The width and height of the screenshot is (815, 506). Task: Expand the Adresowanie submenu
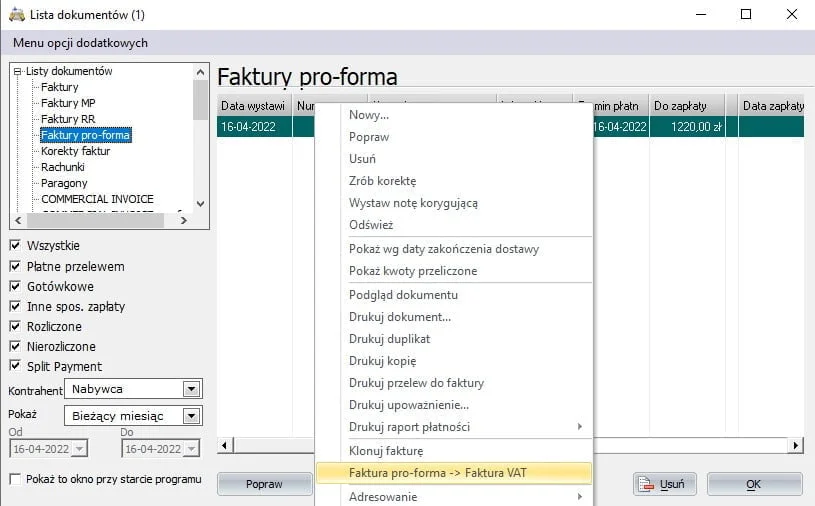click(x=453, y=497)
